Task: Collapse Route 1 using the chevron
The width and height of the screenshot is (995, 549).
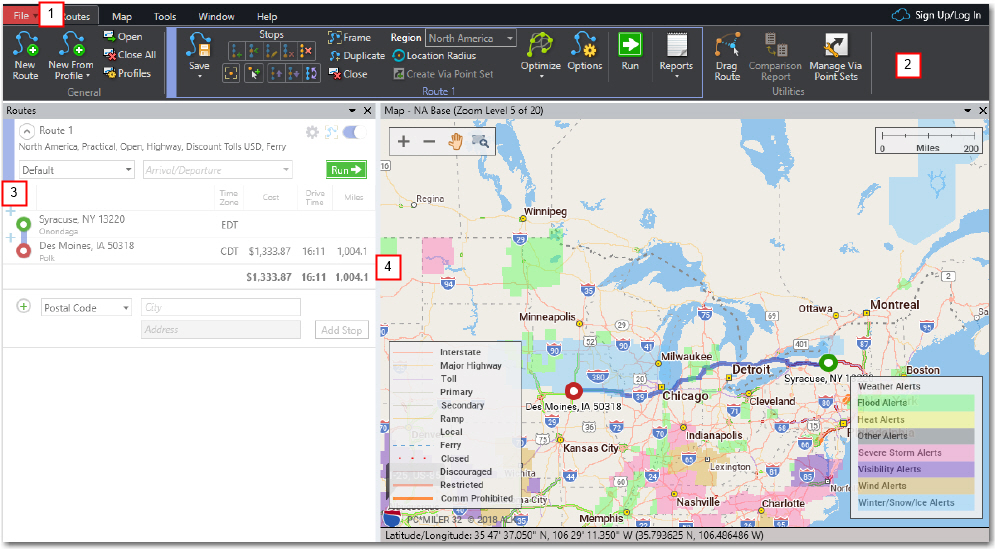Action: click(27, 131)
